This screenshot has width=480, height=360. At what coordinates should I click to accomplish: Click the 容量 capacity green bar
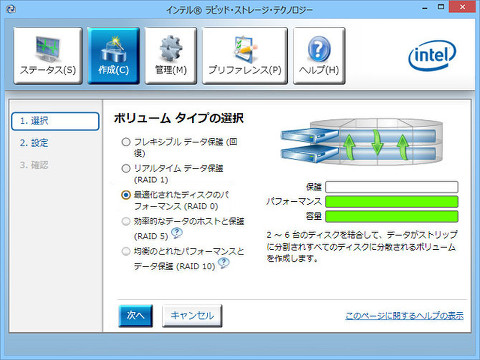[392, 216]
